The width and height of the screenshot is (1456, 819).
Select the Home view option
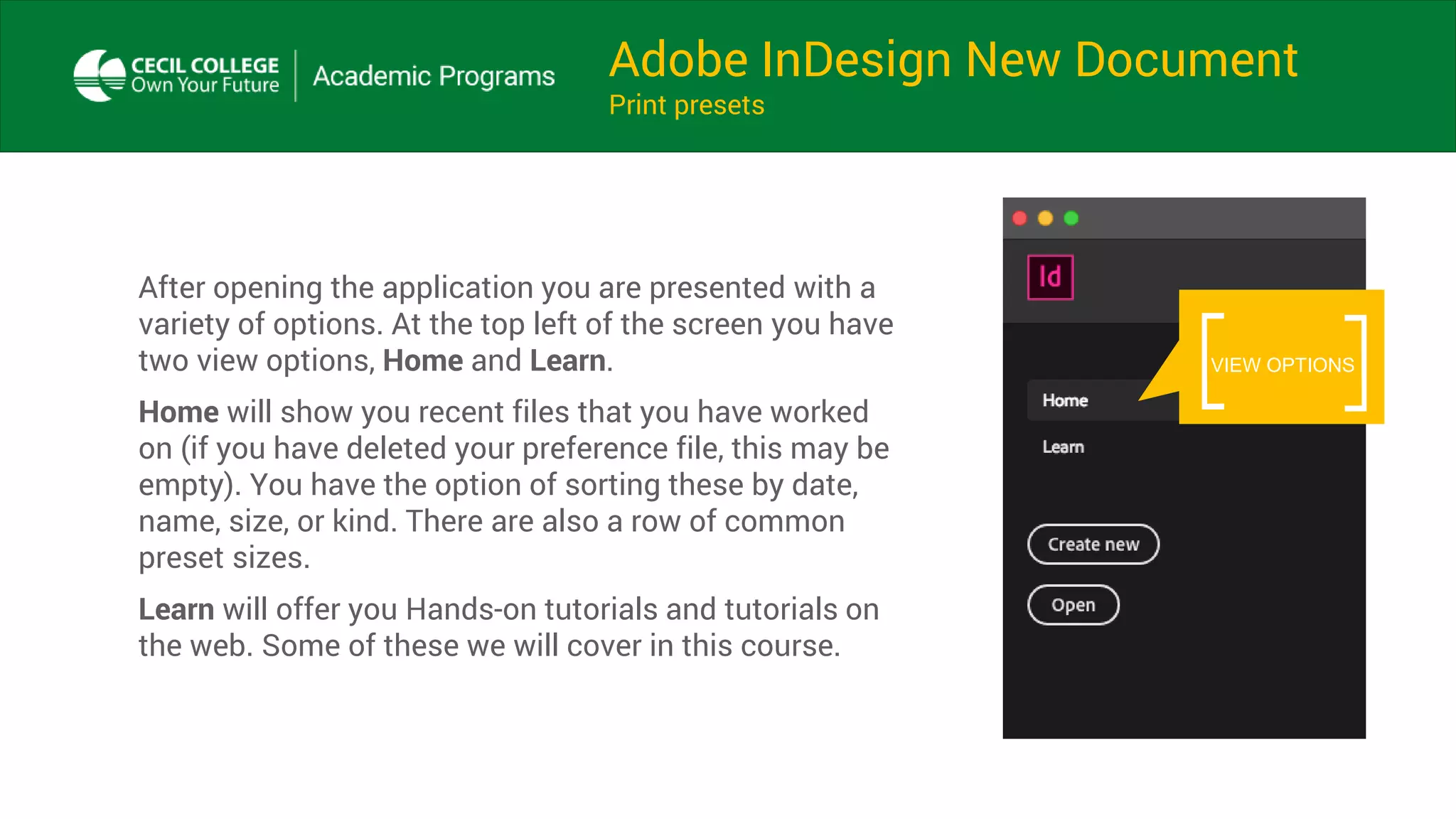pos(1103,400)
